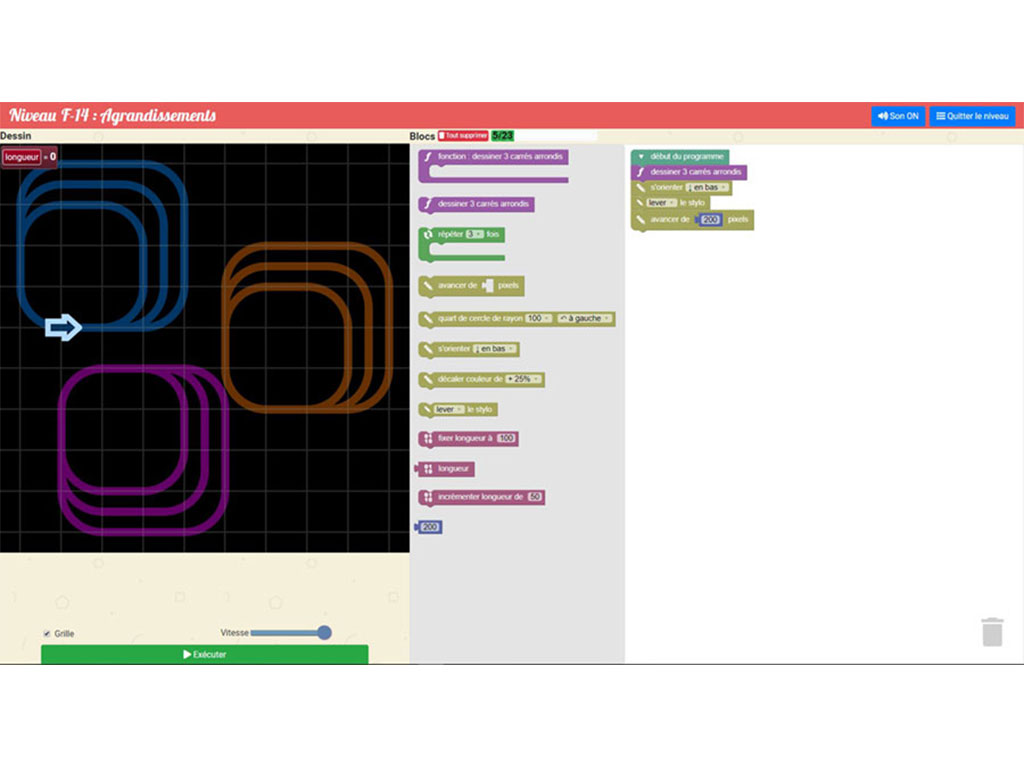
Task: Click the trash can icon in workspace
Action: click(991, 632)
